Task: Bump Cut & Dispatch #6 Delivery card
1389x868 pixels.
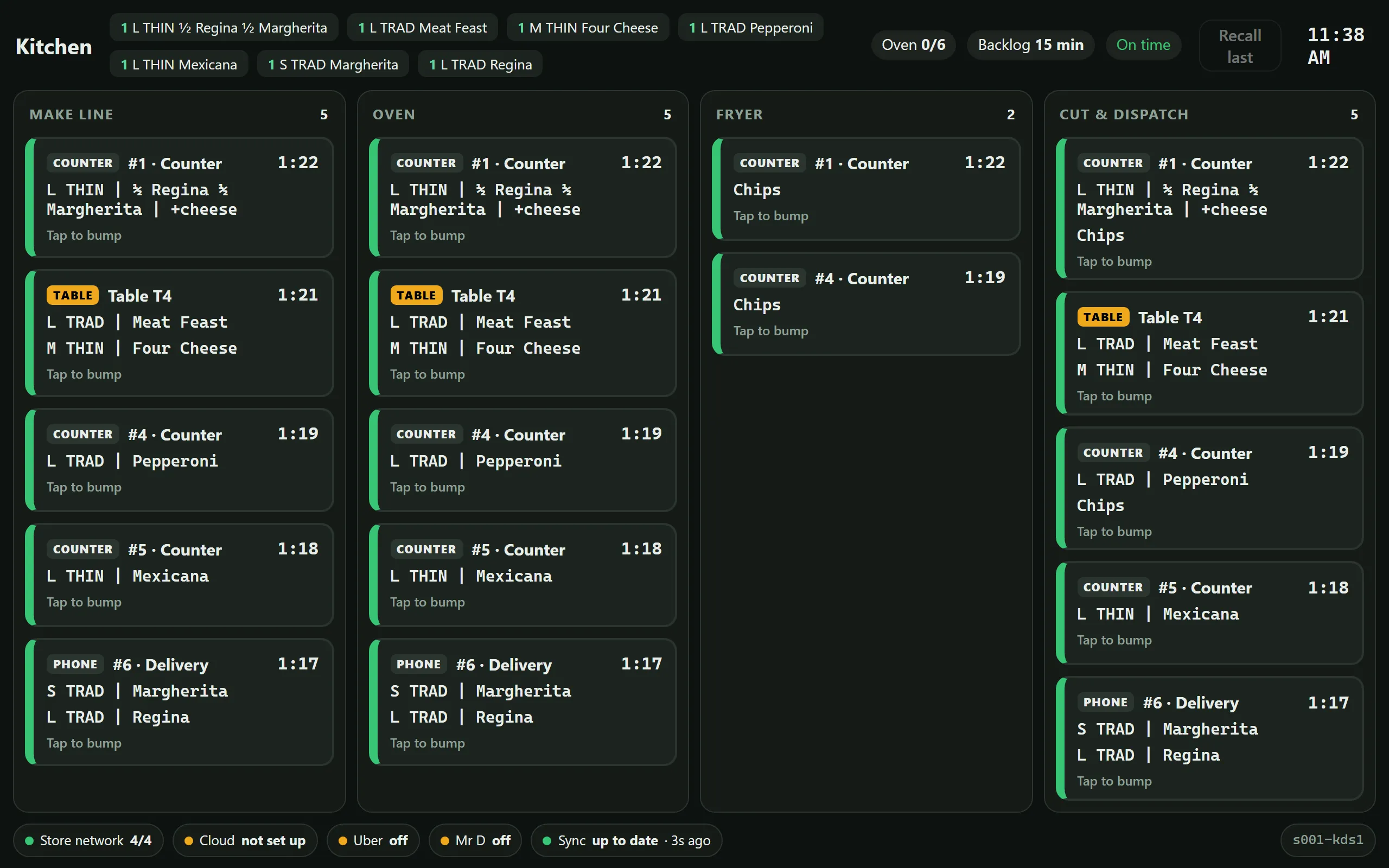Action: click(1209, 738)
